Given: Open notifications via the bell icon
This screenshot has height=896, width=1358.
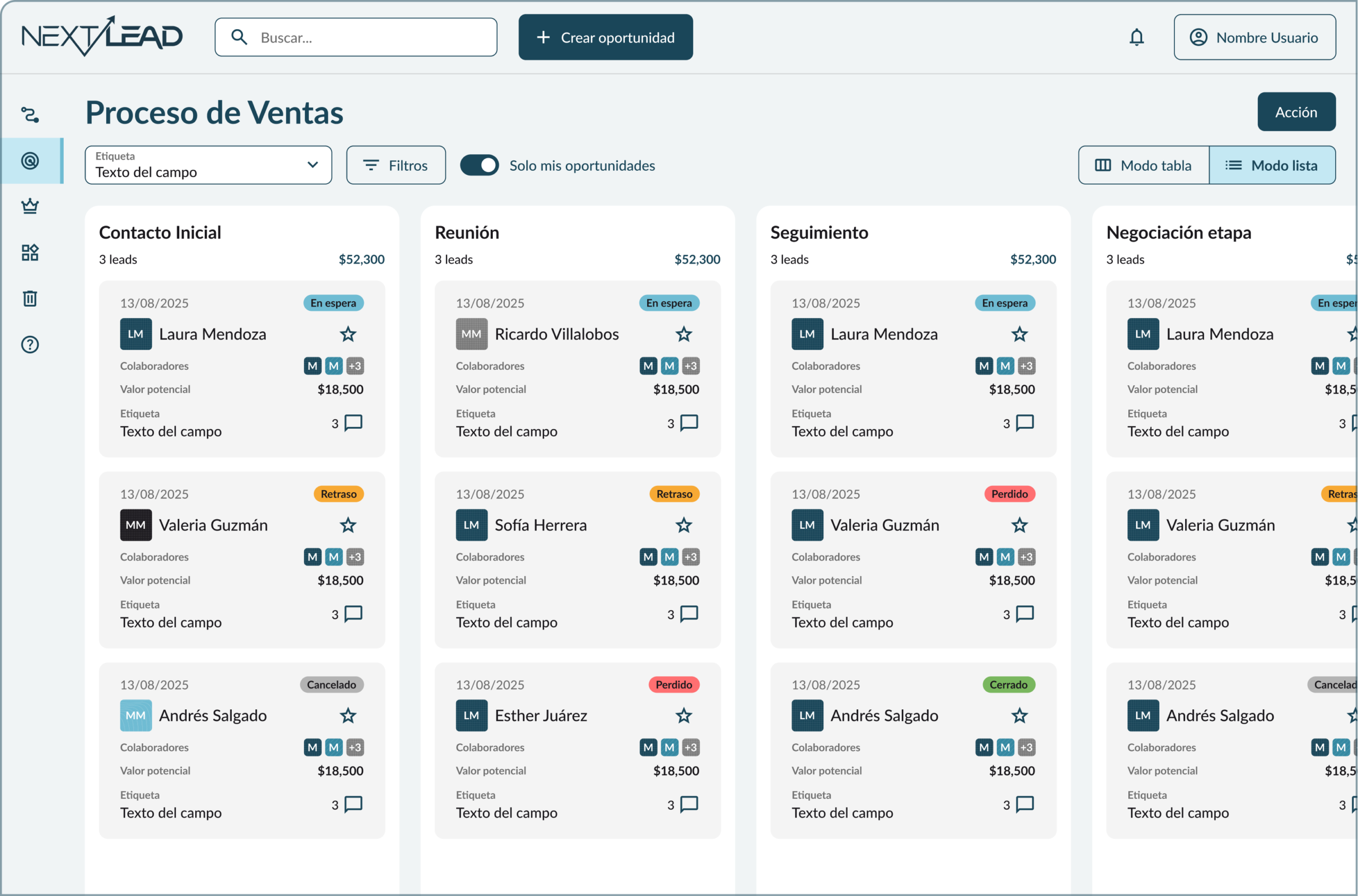Looking at the screenshot, I should pos(1136,37).
